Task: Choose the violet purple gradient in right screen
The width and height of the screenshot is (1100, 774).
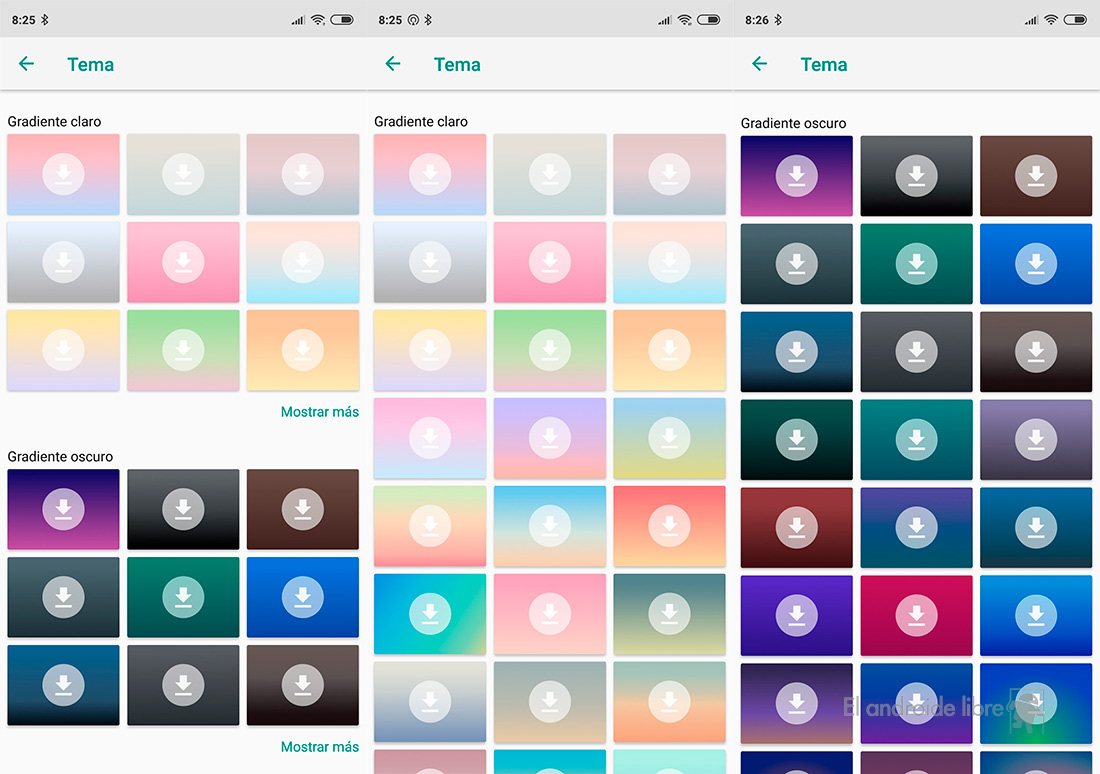Action: pos(796,615)
